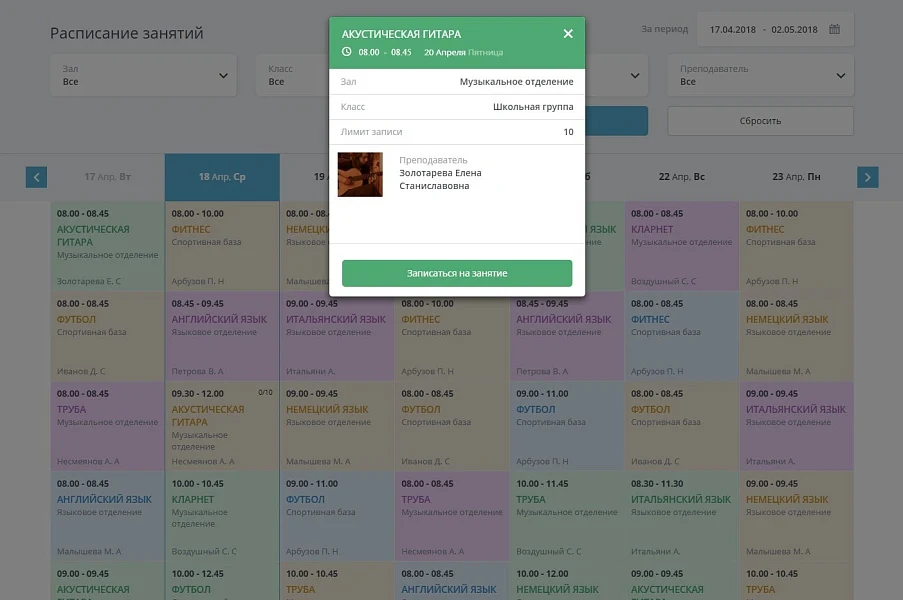Open Фитнес 08.00-10.00 on 23 Апр

tap(796, 246)
